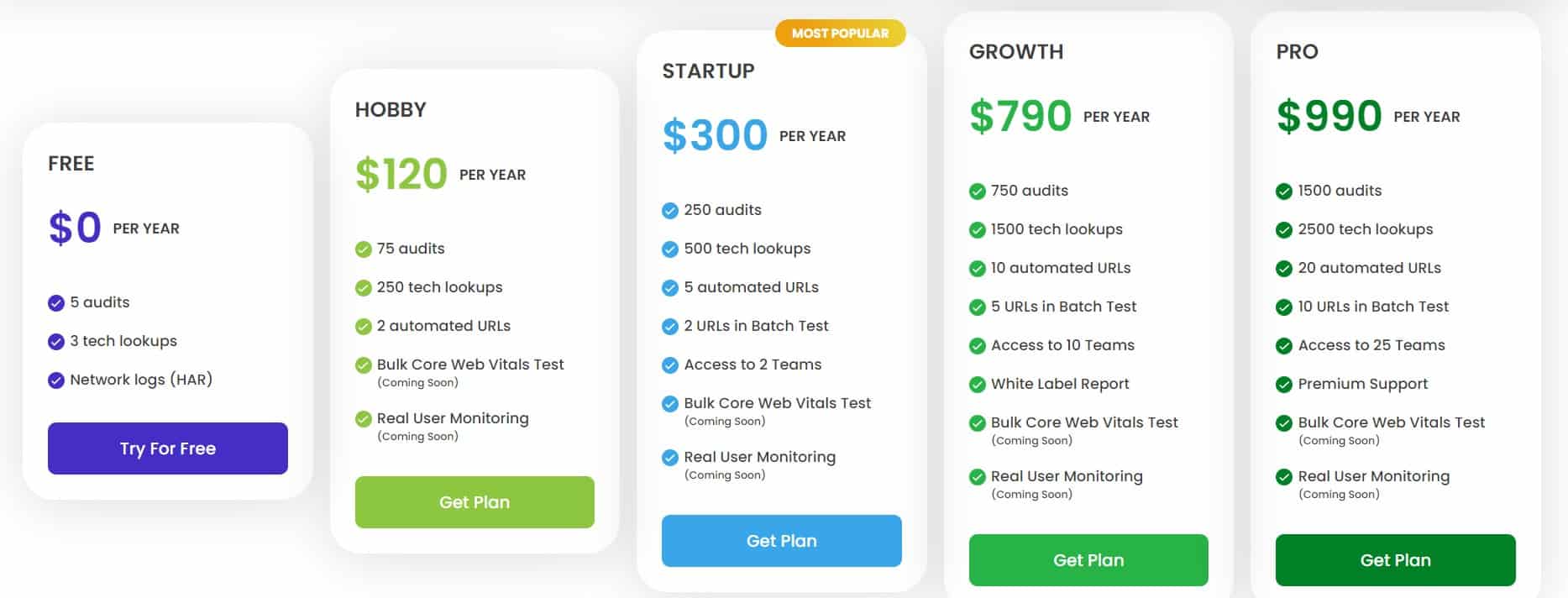Click Get Plan under the Startup plan

pyautogui.click(x=781, y=541)
